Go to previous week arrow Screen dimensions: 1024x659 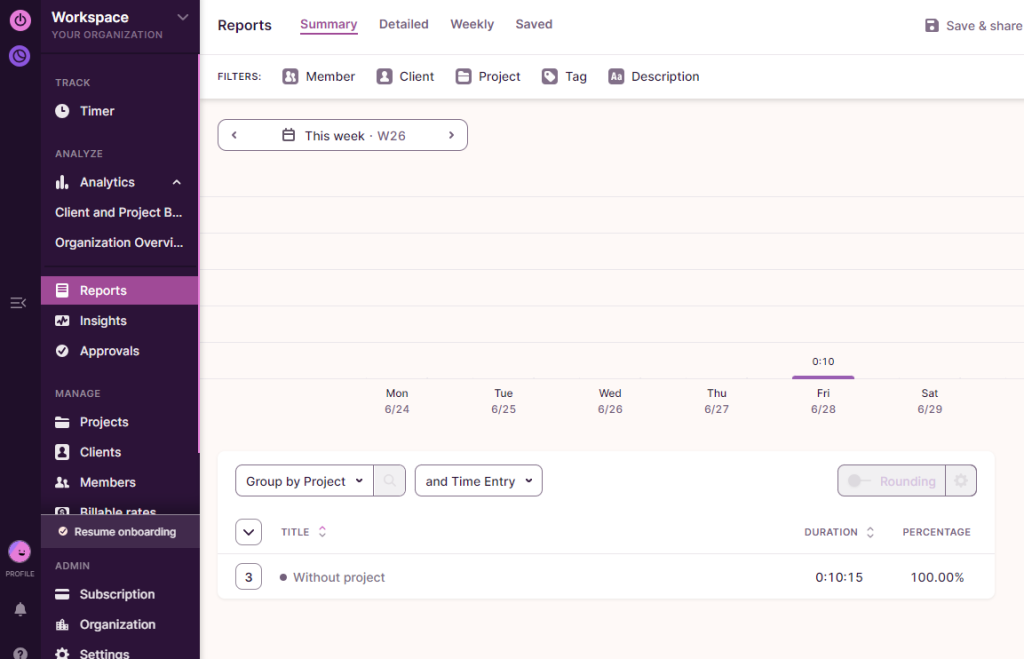tap(234, 135)
